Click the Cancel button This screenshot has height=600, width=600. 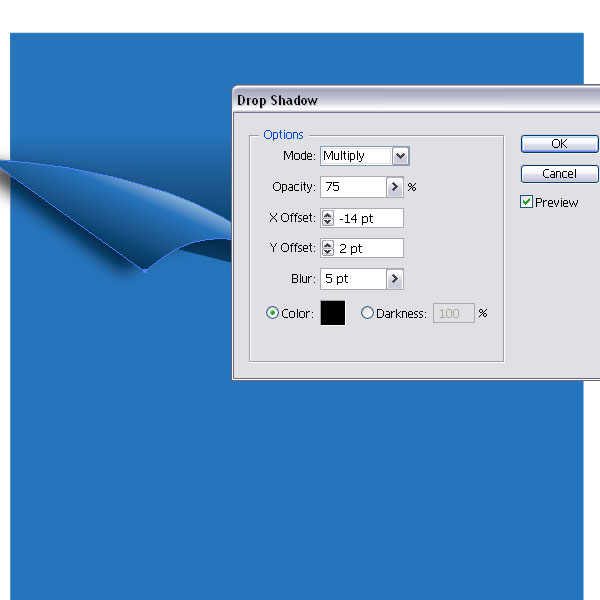(559, 174)
